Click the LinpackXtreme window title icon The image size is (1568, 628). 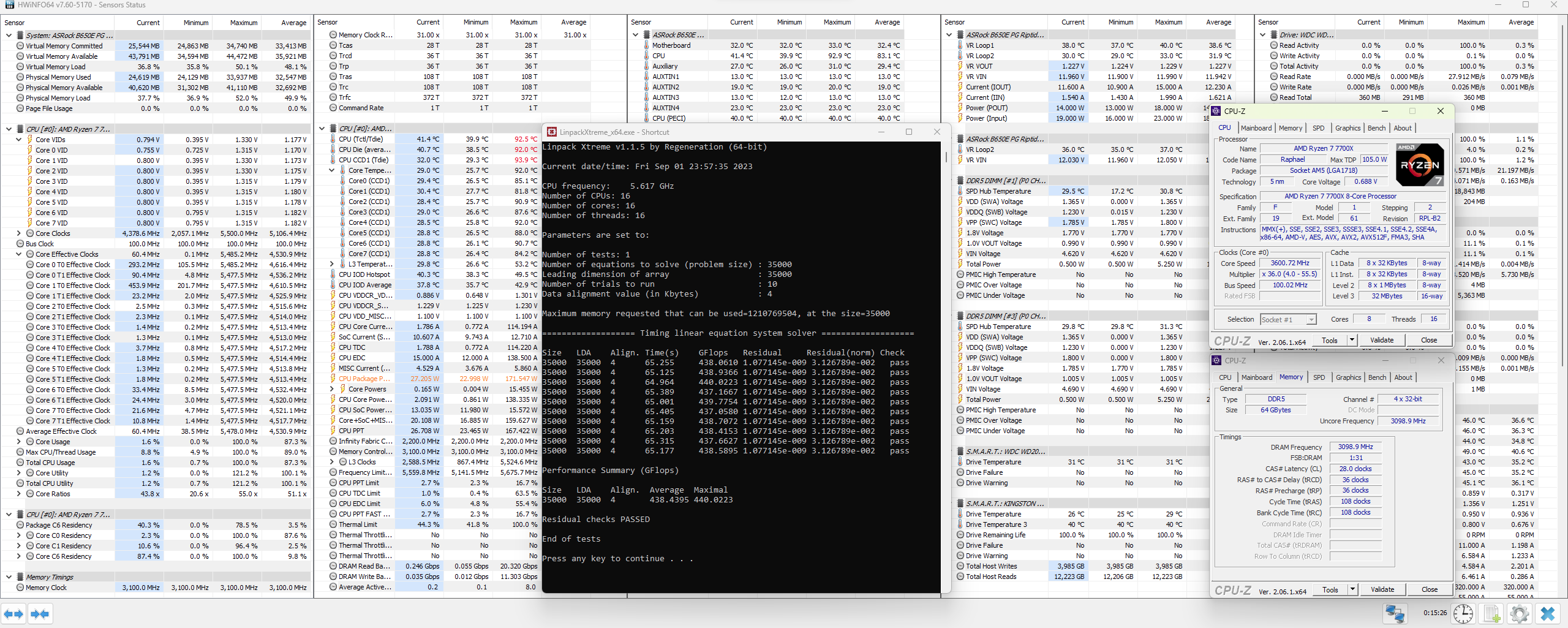(x=552, y=132)
